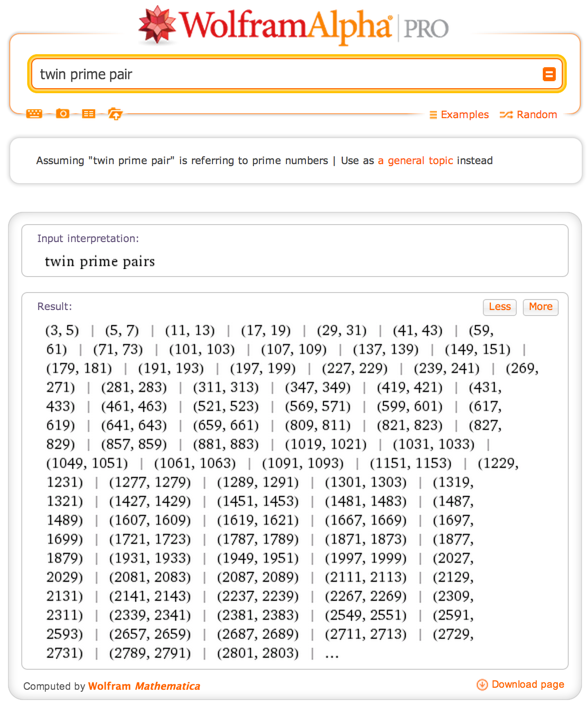
Task: Click the WolframAlpha wordmark text
Action: point(285,26)
